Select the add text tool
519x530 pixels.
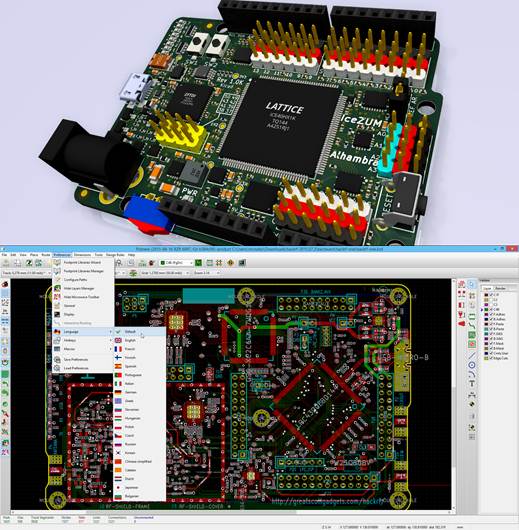click(x=472, y=384)
